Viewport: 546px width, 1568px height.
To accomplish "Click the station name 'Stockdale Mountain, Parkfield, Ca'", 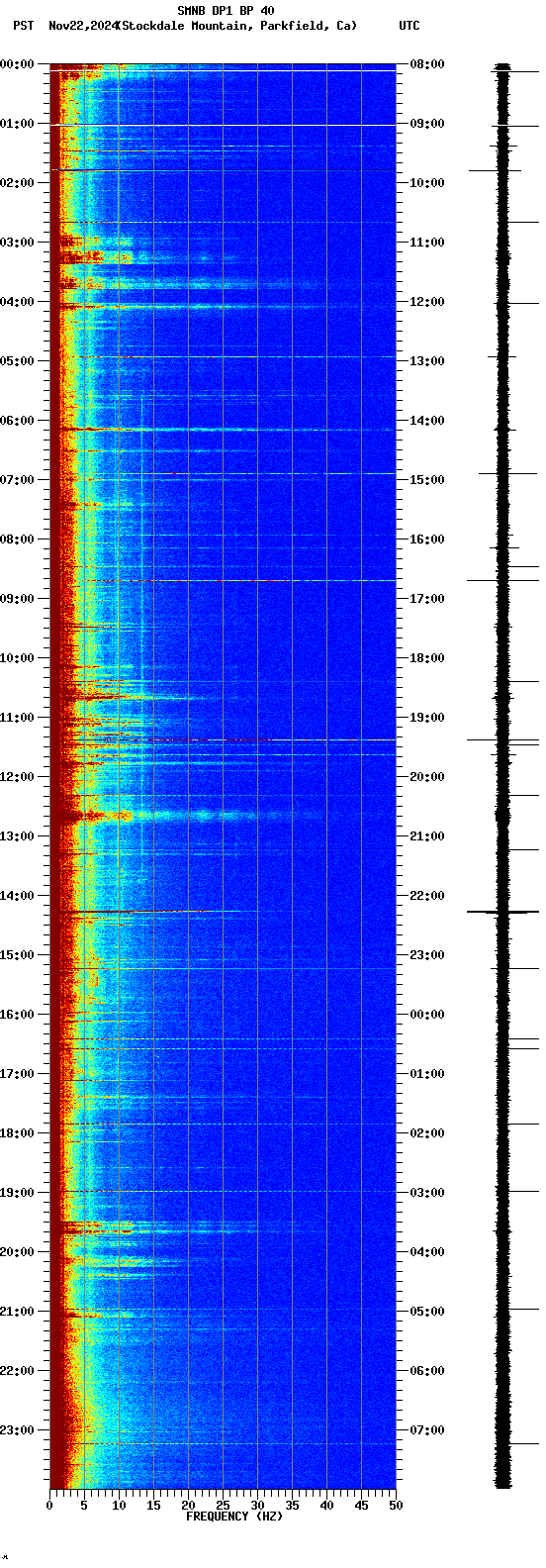I will click(235, 26).
